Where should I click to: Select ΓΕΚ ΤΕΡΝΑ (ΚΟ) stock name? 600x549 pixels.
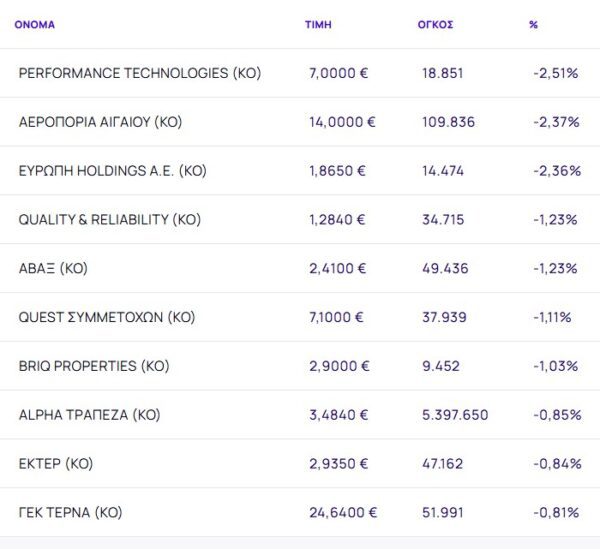point(70,513)
